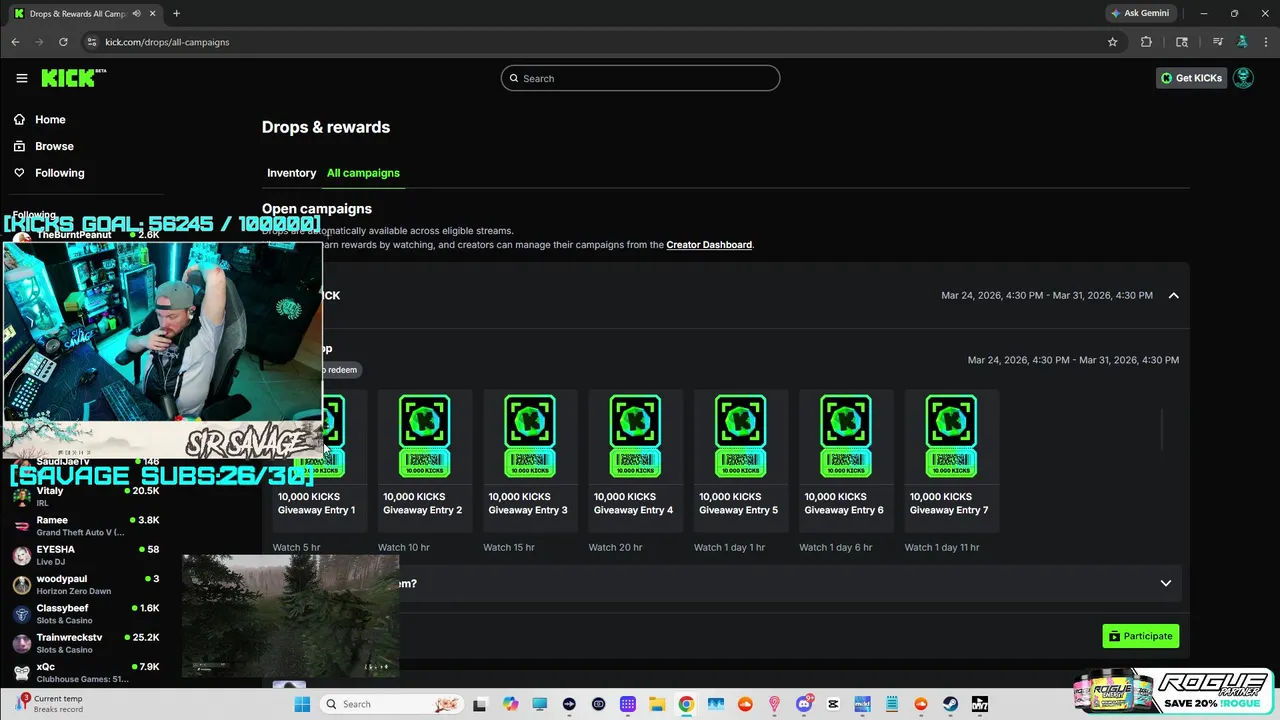Select Giveaway Entry 4 reward card
Viewport: 1280px width, 720px height.
(x=635, y=459)
